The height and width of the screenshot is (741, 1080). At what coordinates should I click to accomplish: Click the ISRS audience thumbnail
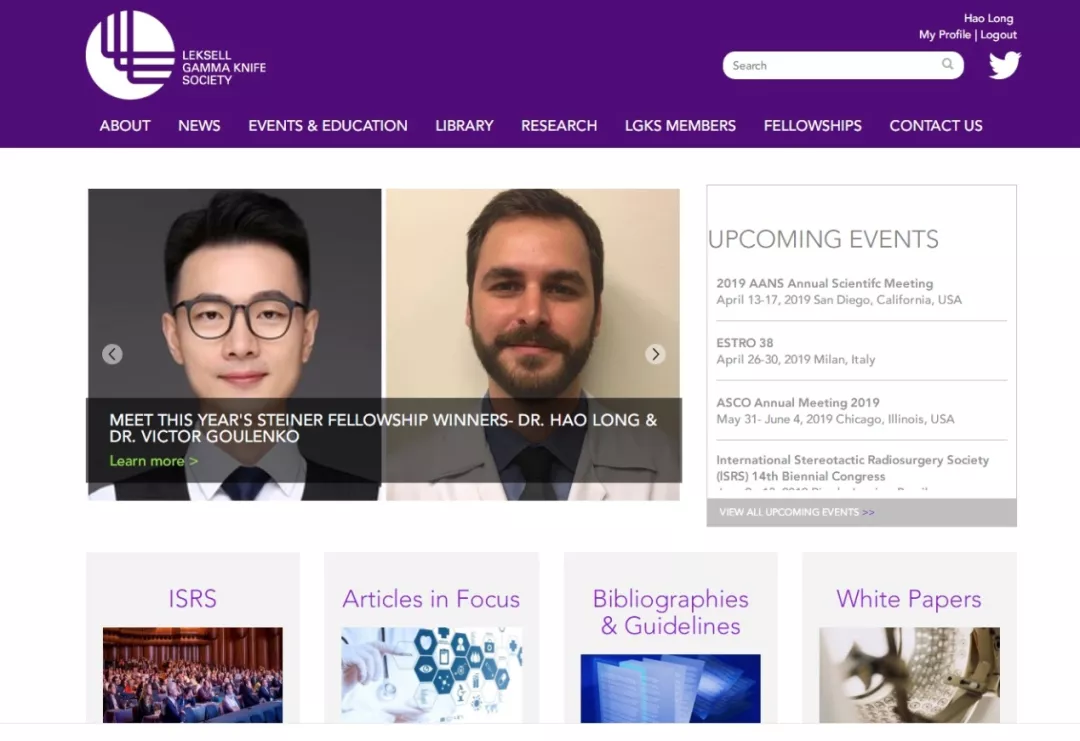click(x=193, y=675)
